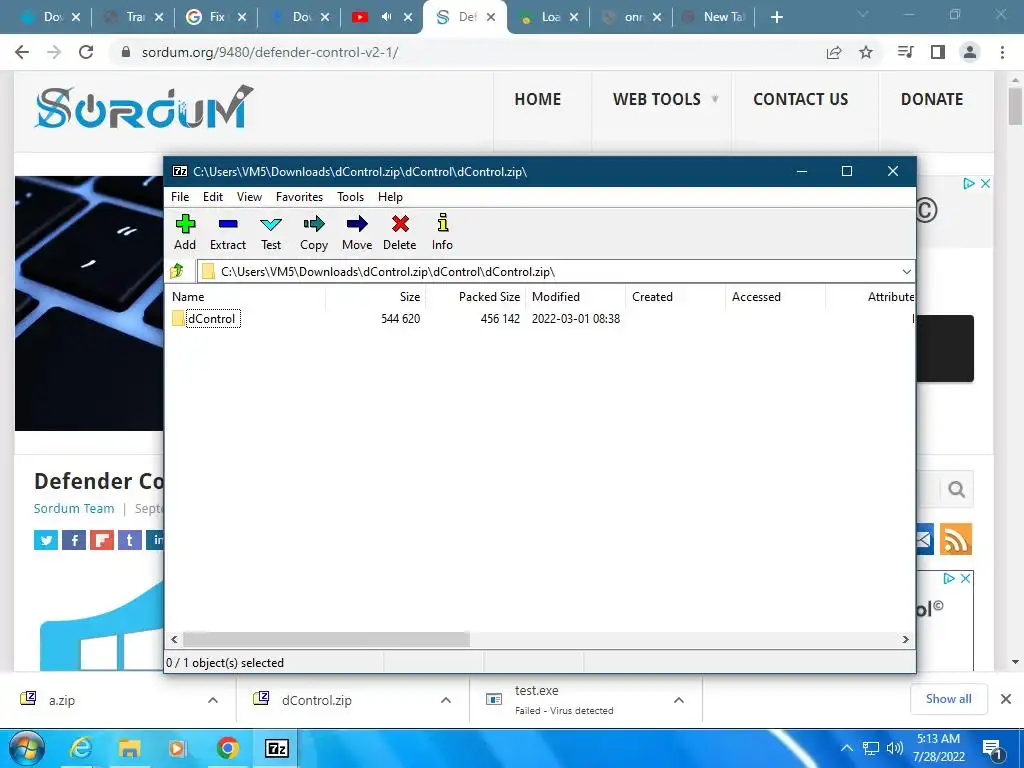Open the CONTACT US page
The width and height of the screenshot is (1024, 768).
[x=801, y=99]
